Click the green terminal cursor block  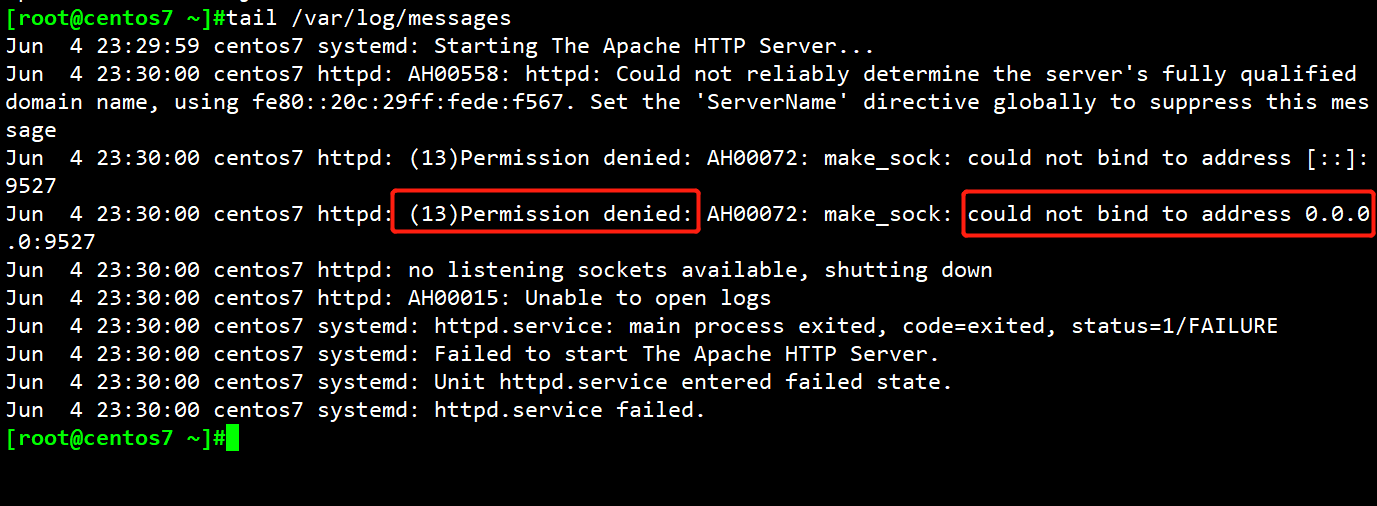coord(233,438)
